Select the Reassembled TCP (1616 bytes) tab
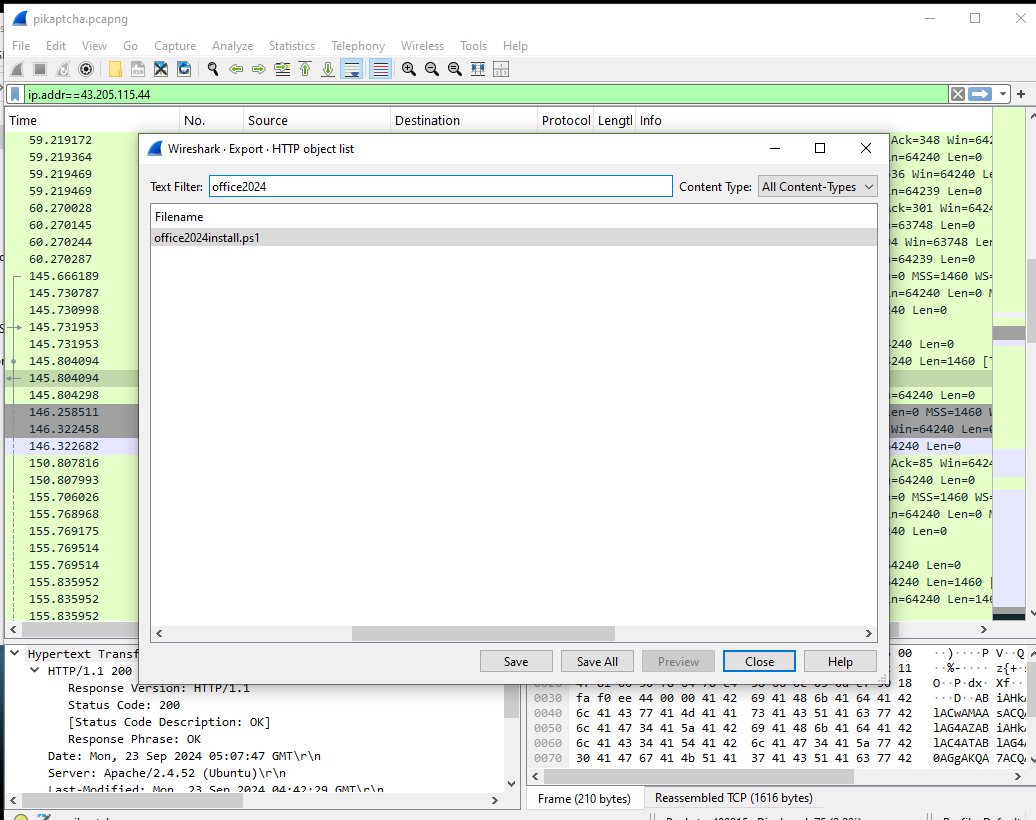Screen dimensions: 1036x820 (733, 798)
